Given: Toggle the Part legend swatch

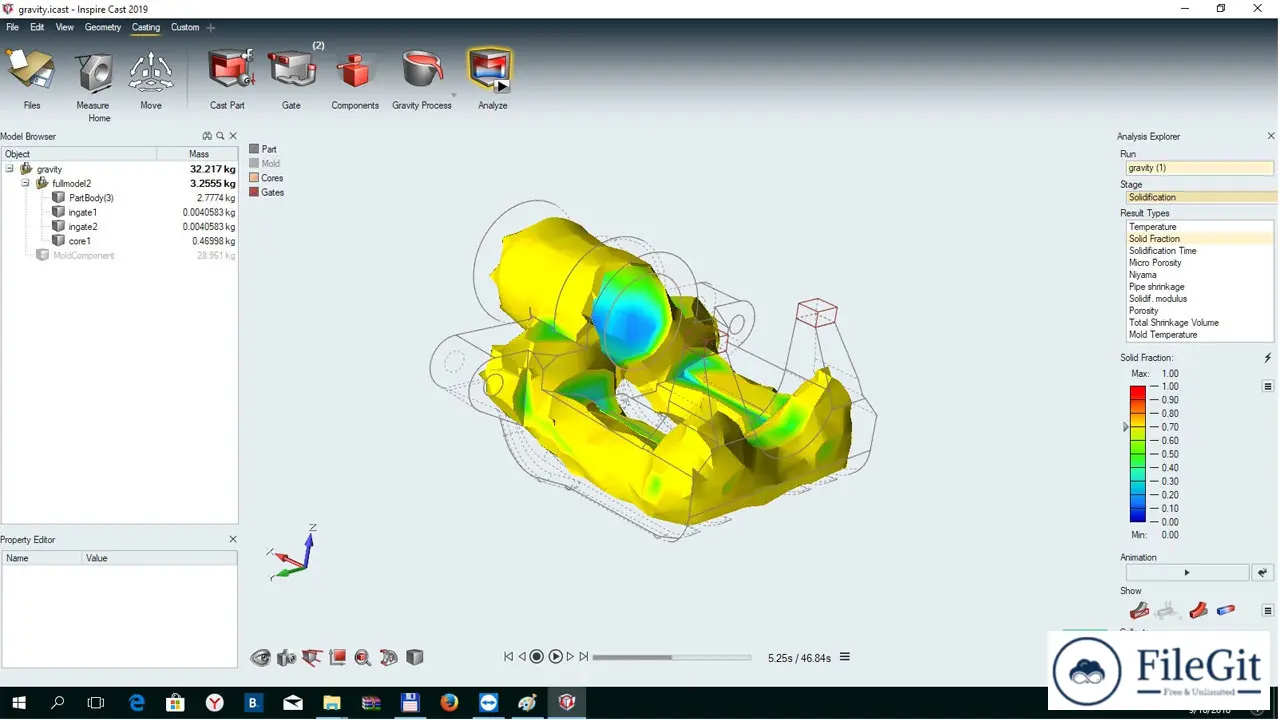Looking at the screenshot, I should click(254, 149).
